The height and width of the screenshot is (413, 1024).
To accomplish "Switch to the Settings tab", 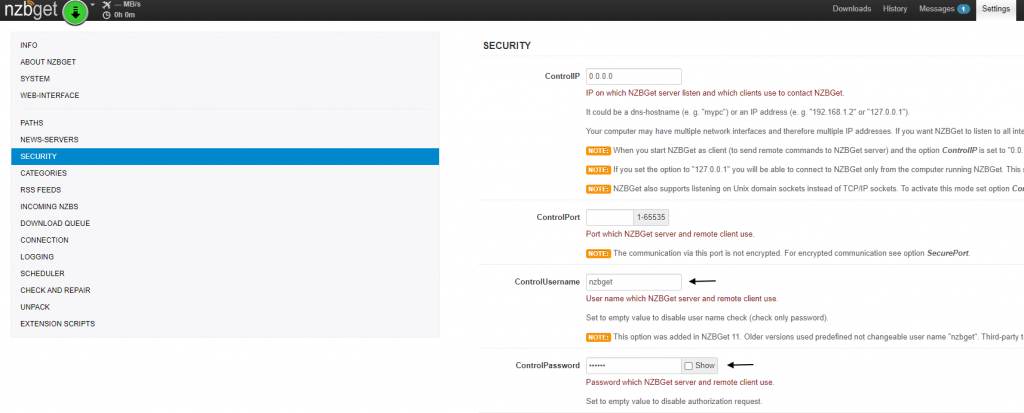I will click(996, 9).
